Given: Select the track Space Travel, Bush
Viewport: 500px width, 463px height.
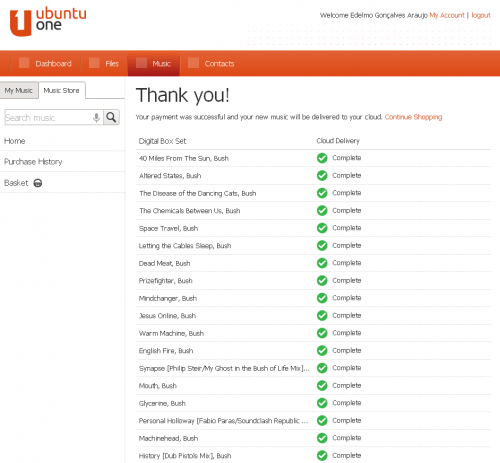Looking at the screenshot, I should tap(168, 228).
